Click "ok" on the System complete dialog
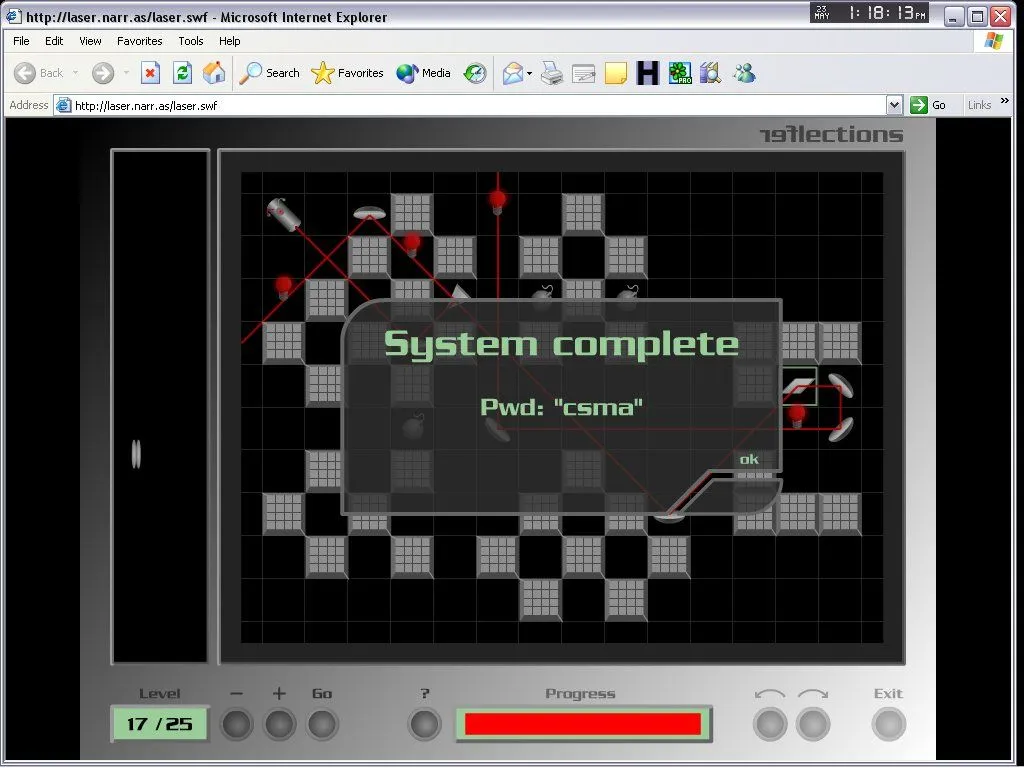1024x768 pixels. pos(749,459)
